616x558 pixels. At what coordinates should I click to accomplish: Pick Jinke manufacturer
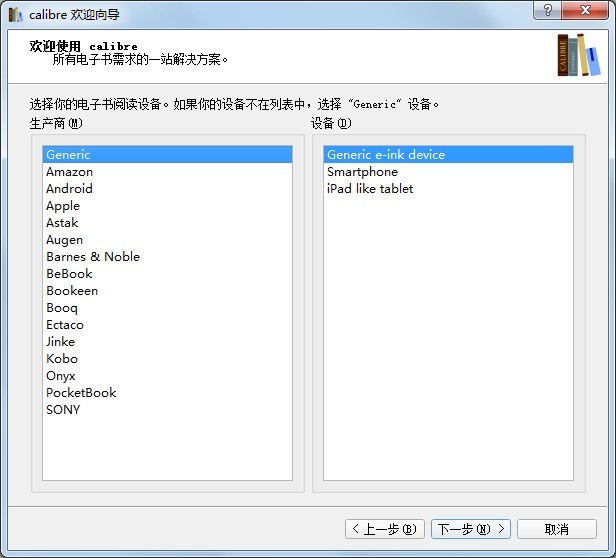tap(167, 341)
